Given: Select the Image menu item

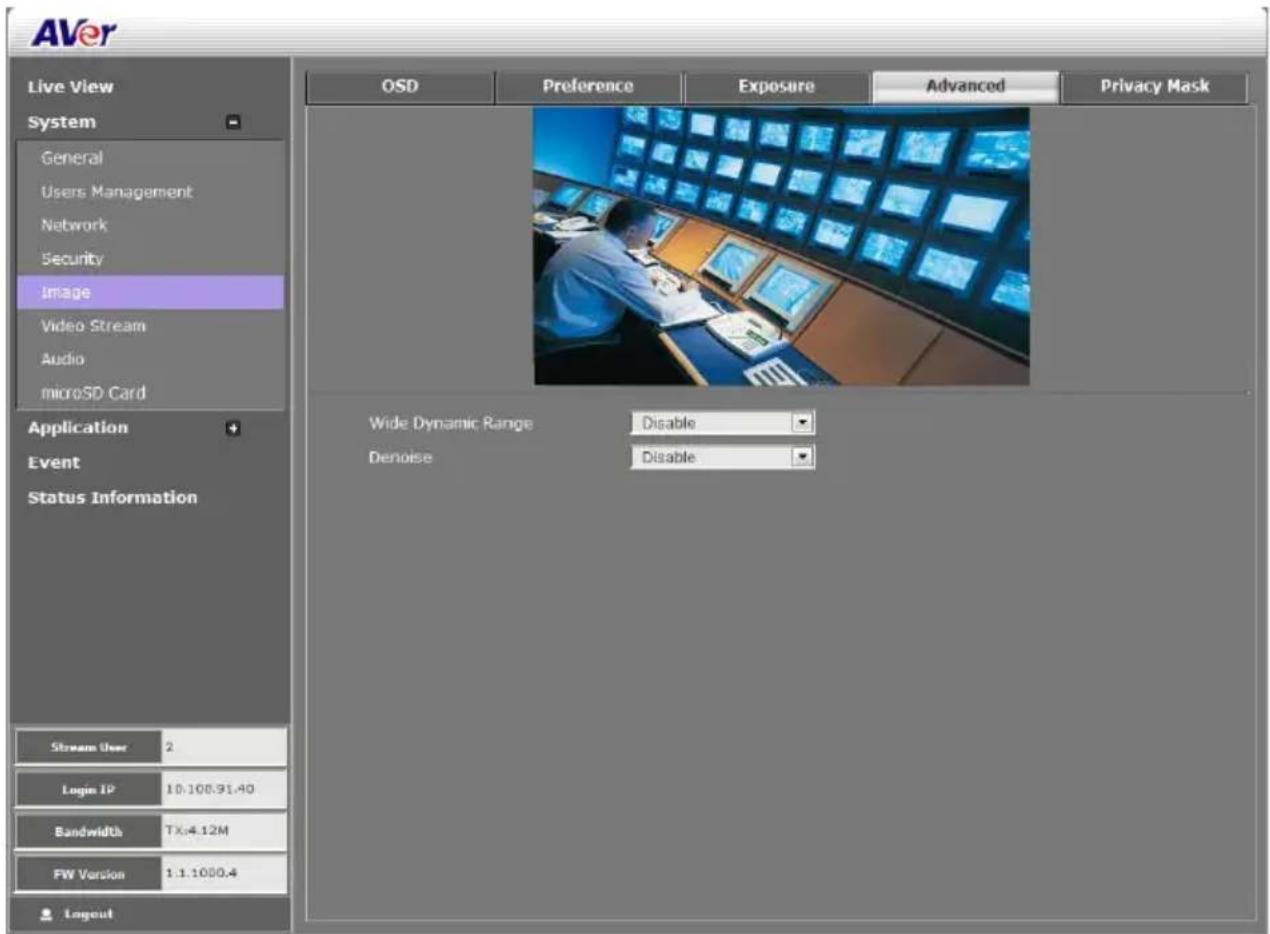Looking at the screenshot, I should pyautogui.click(x=151, y=293).
